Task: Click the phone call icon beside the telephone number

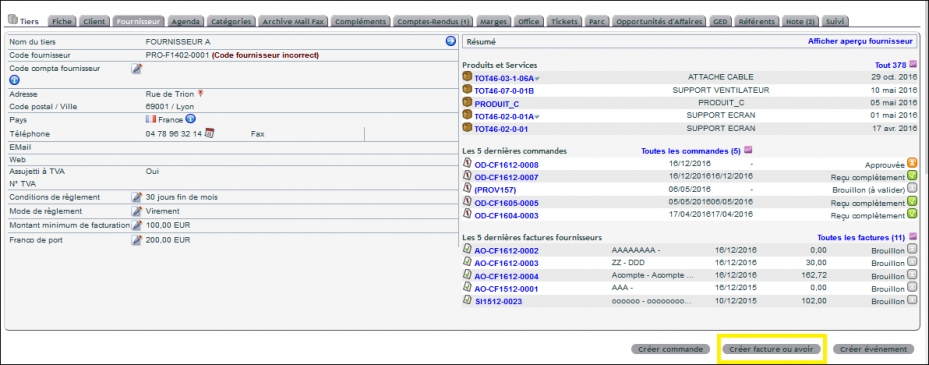Action: click(209, 133)
